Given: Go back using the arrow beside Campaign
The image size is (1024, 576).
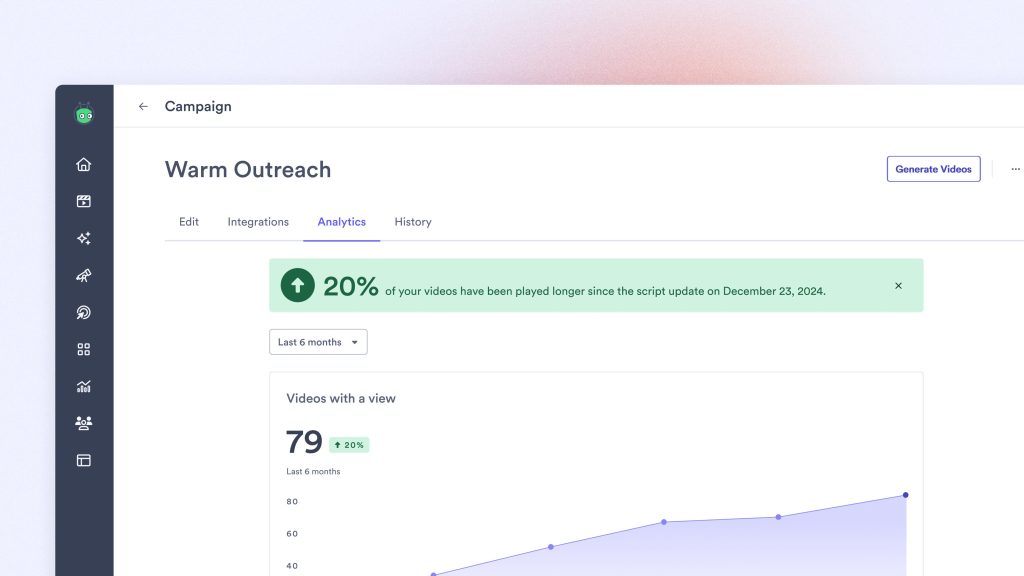Looking at the screenshot, I should 143,106.
